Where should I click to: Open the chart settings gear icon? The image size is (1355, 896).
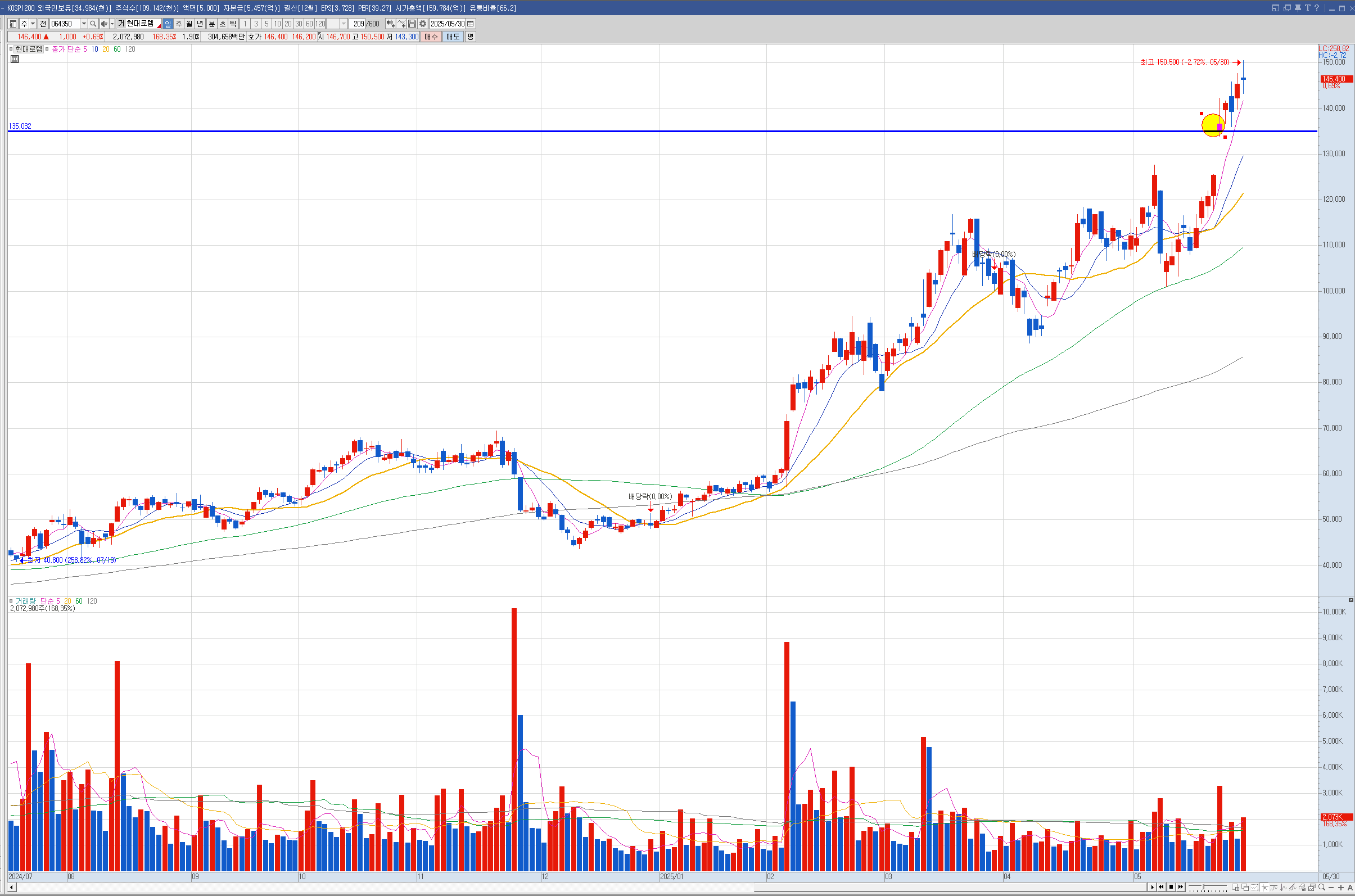(422, 24)
